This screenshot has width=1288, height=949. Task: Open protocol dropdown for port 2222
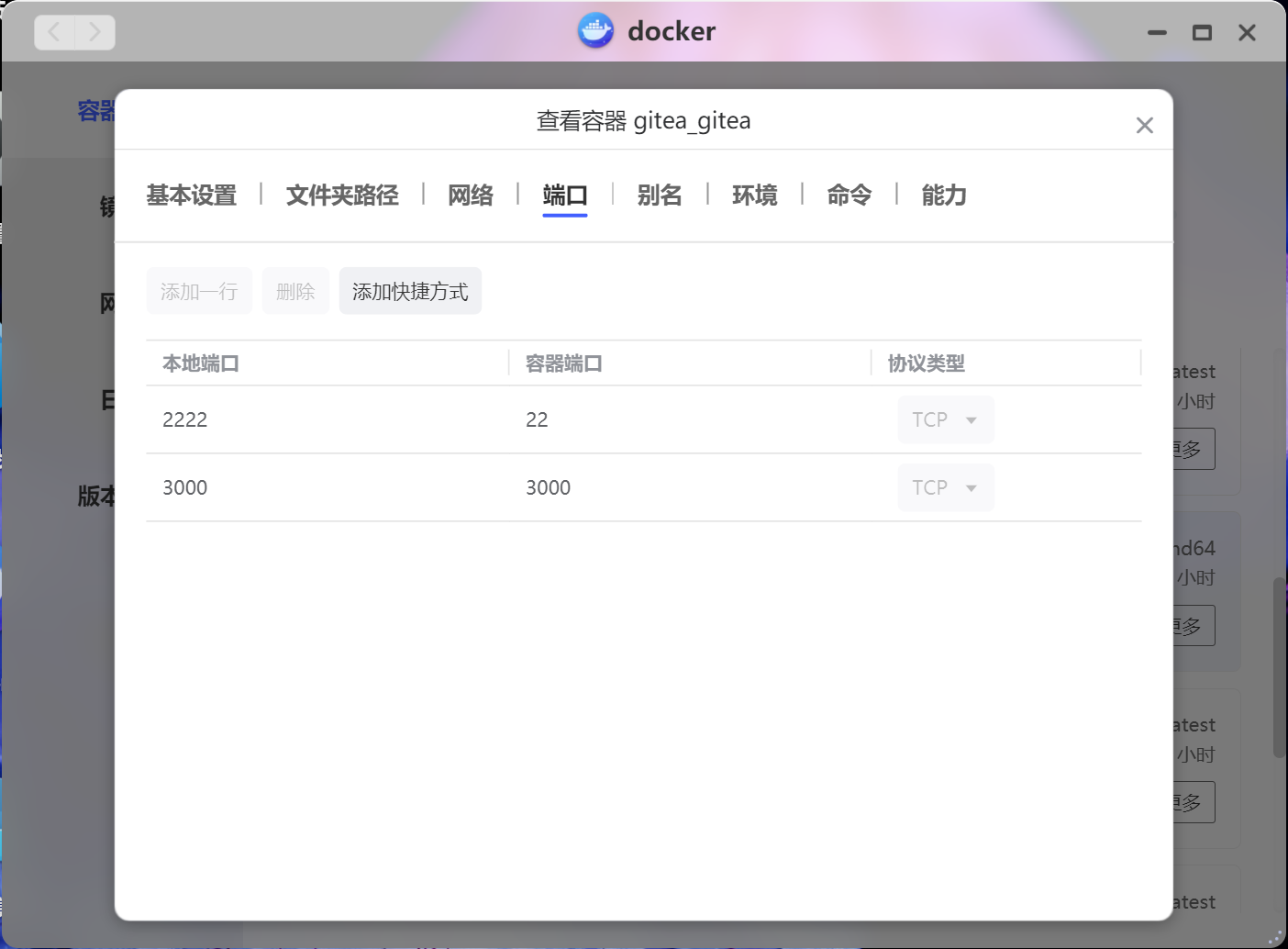(x=945, y=420)
